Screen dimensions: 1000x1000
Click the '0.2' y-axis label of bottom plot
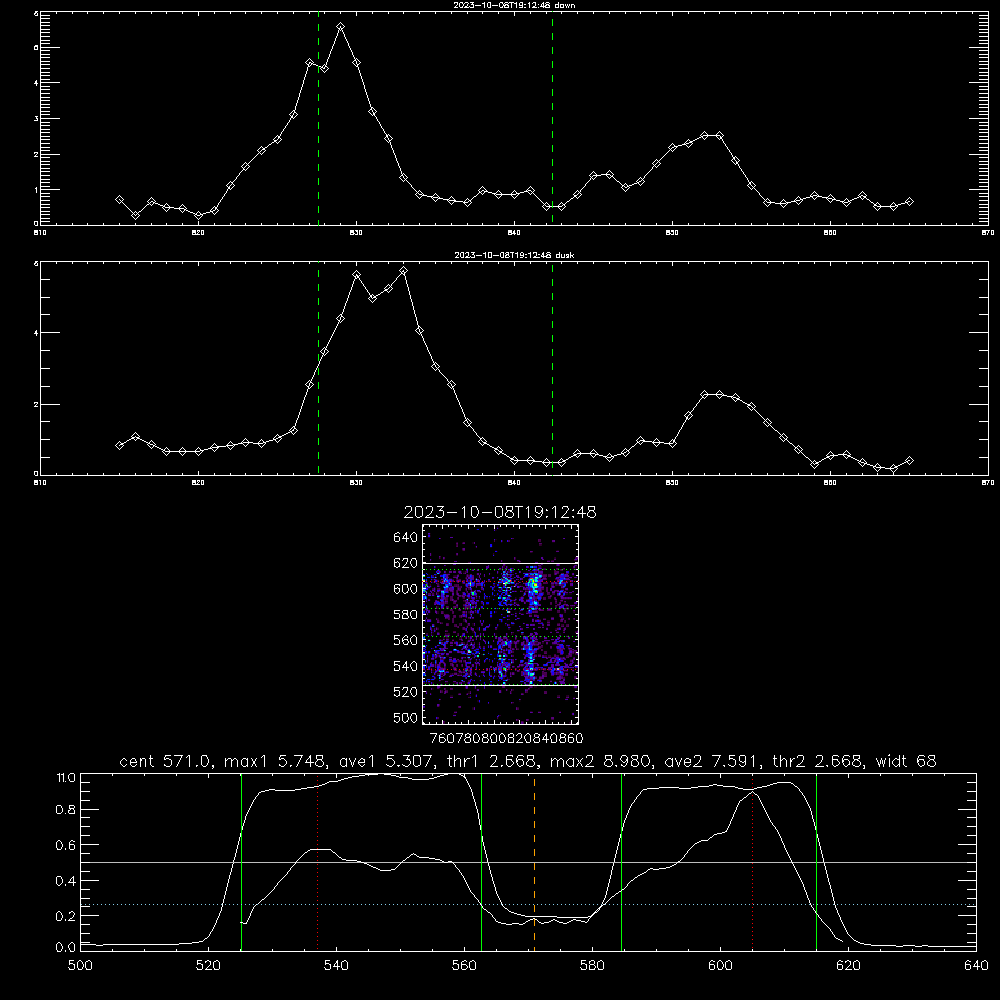[x=66, y=916]
